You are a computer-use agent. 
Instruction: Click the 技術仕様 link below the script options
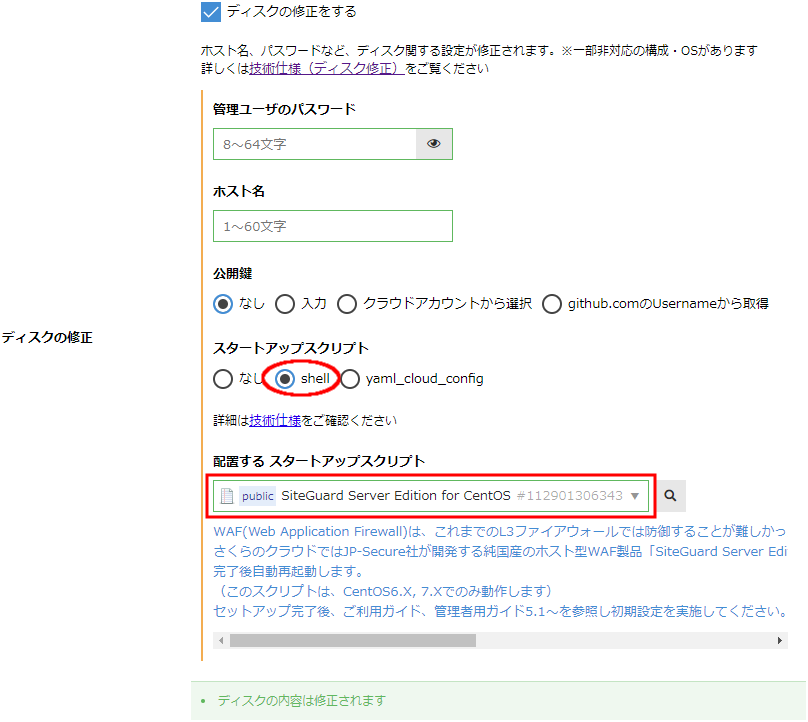pos(275,420)
